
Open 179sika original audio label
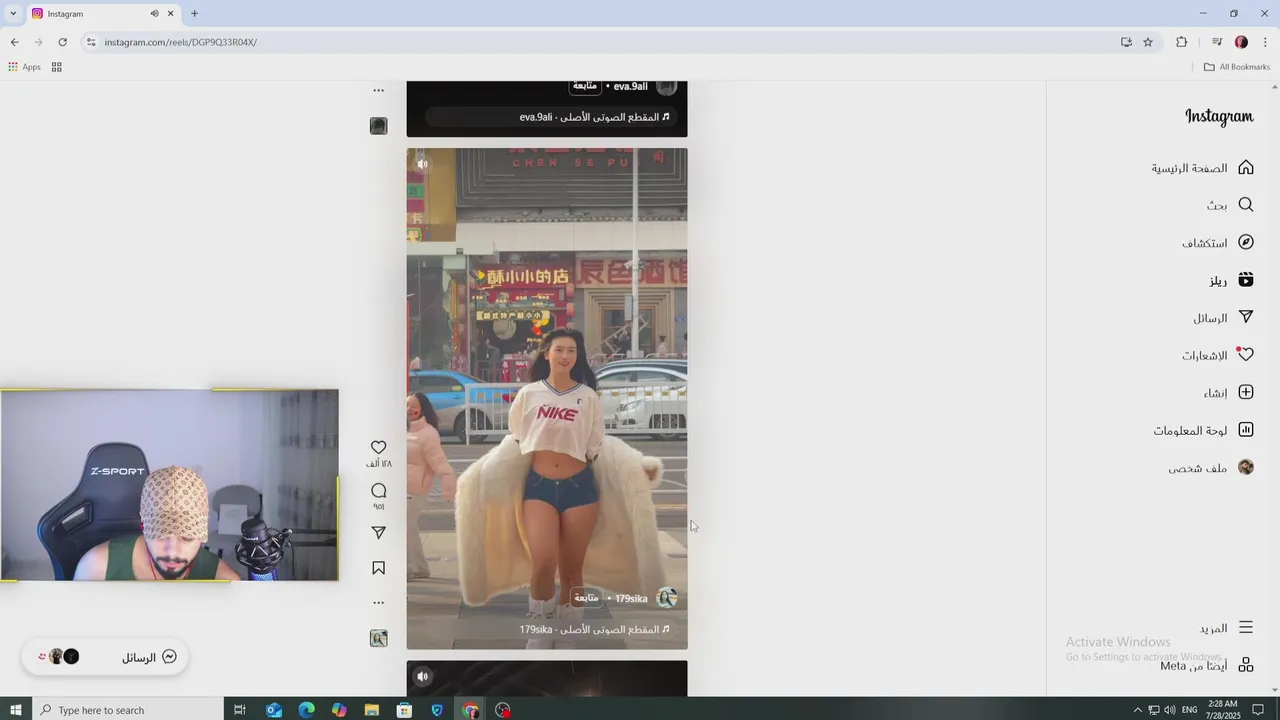[595, 630]
